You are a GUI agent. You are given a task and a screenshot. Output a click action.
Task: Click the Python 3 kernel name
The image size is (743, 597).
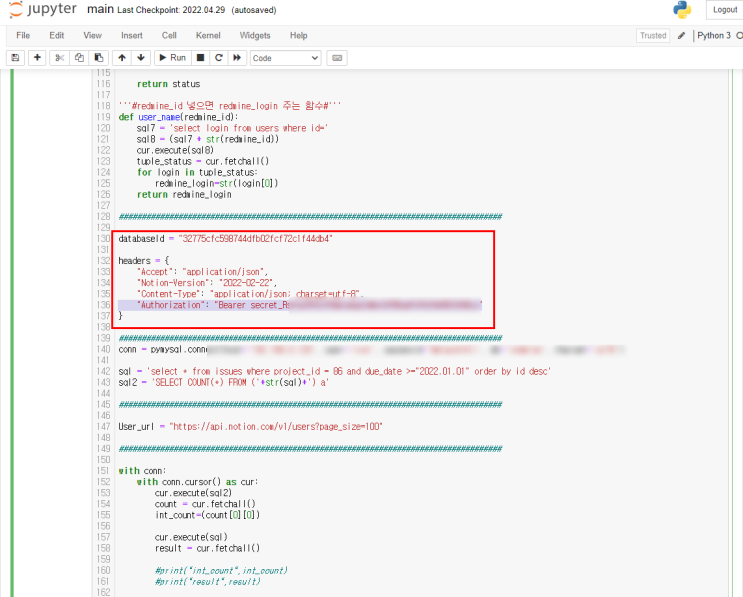click(714, 36)
